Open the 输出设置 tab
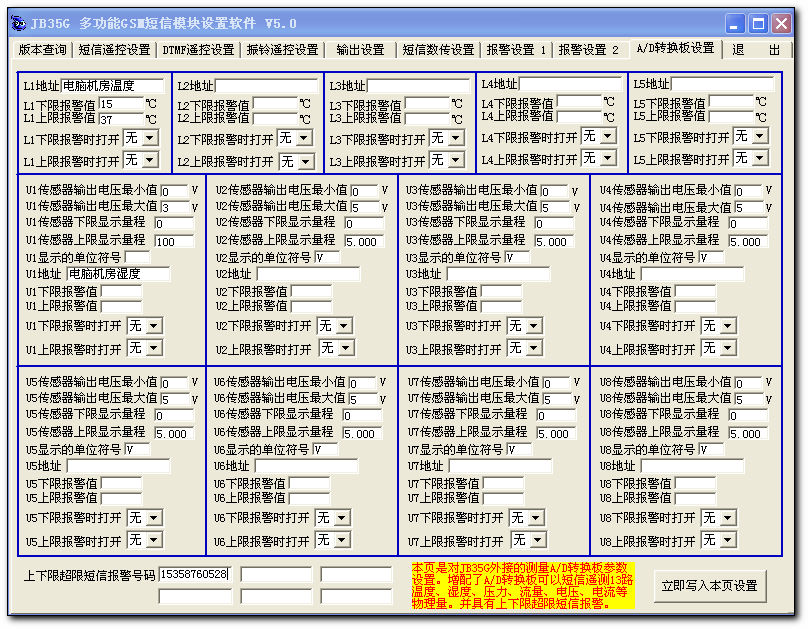 tap(360, 50)
